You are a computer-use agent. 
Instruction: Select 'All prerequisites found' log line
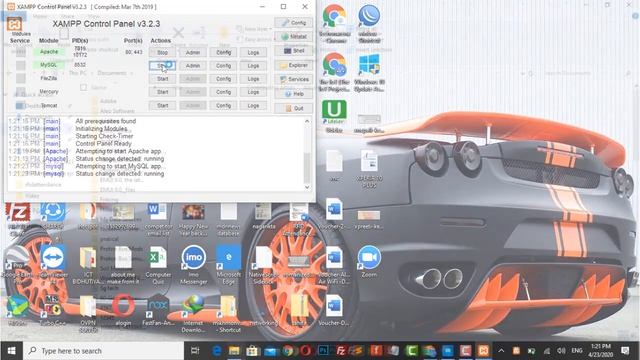click(x=106, y=121)
